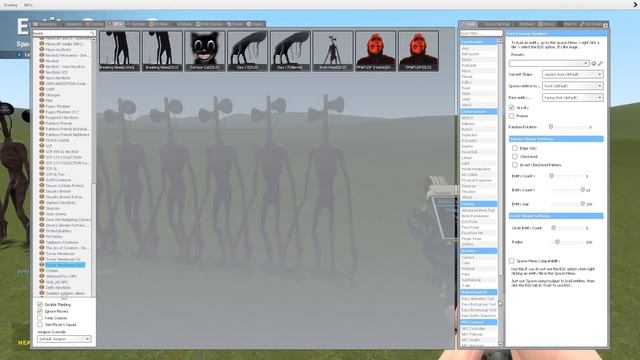
Task: Add a new preset with the green plus icon
Action: coord(593,63)
